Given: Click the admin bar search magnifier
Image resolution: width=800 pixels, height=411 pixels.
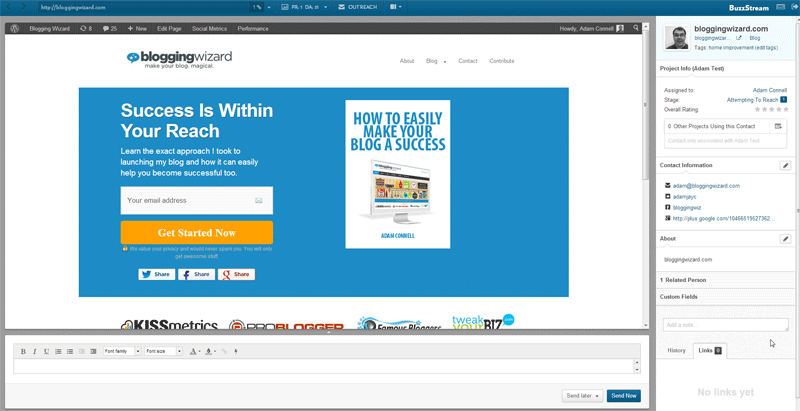Looking at the screenshot, I should (x=636, y=29).
